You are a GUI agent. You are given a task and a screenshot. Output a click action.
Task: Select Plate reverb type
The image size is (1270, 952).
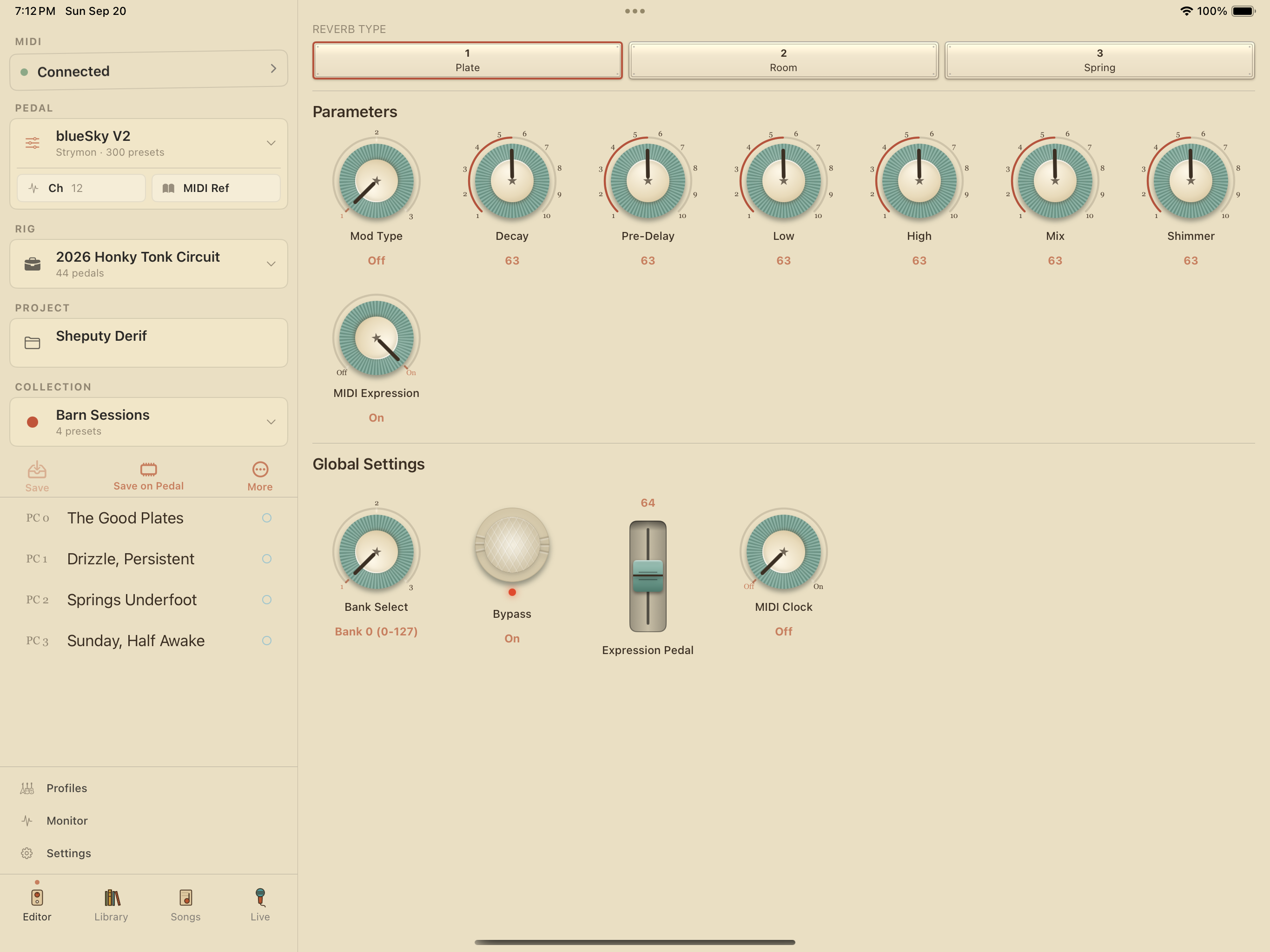pyautogui.click(x=467, y=60)
